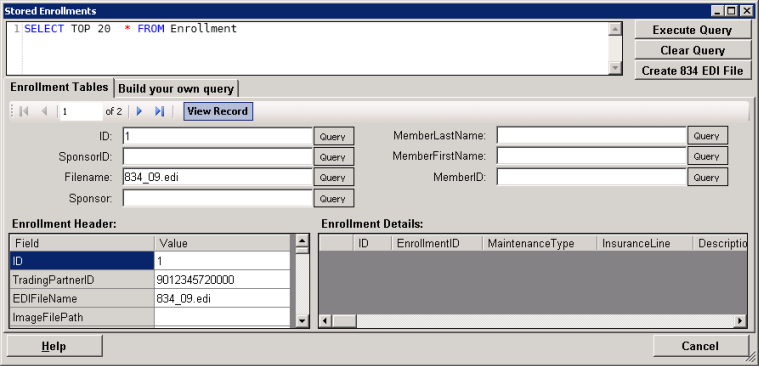Focus the MemberLastName input field
This screenshot has width=759, height=366.
point(592,136)
